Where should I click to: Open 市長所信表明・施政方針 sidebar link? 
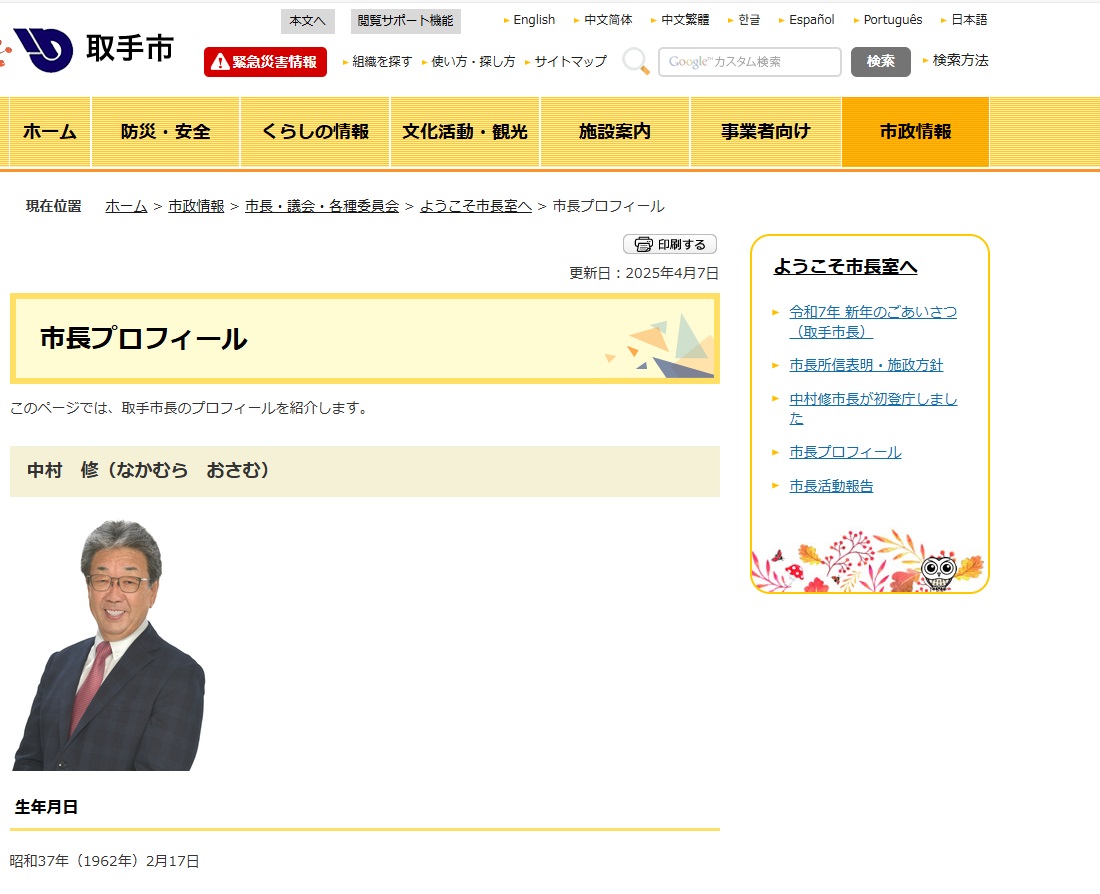click(x=866, y=365)
